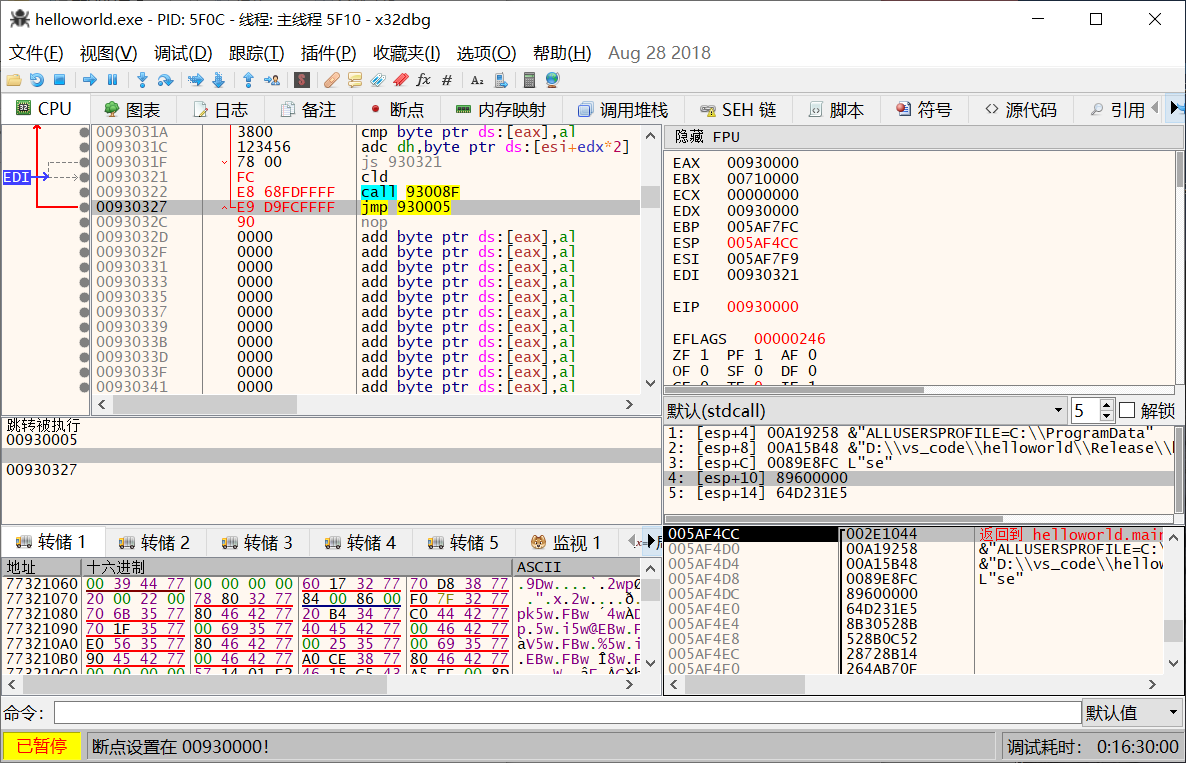Viewport: 1186px width, 763px height.
Task: Click the 地址 column header in dump
Action: [42, 567]
